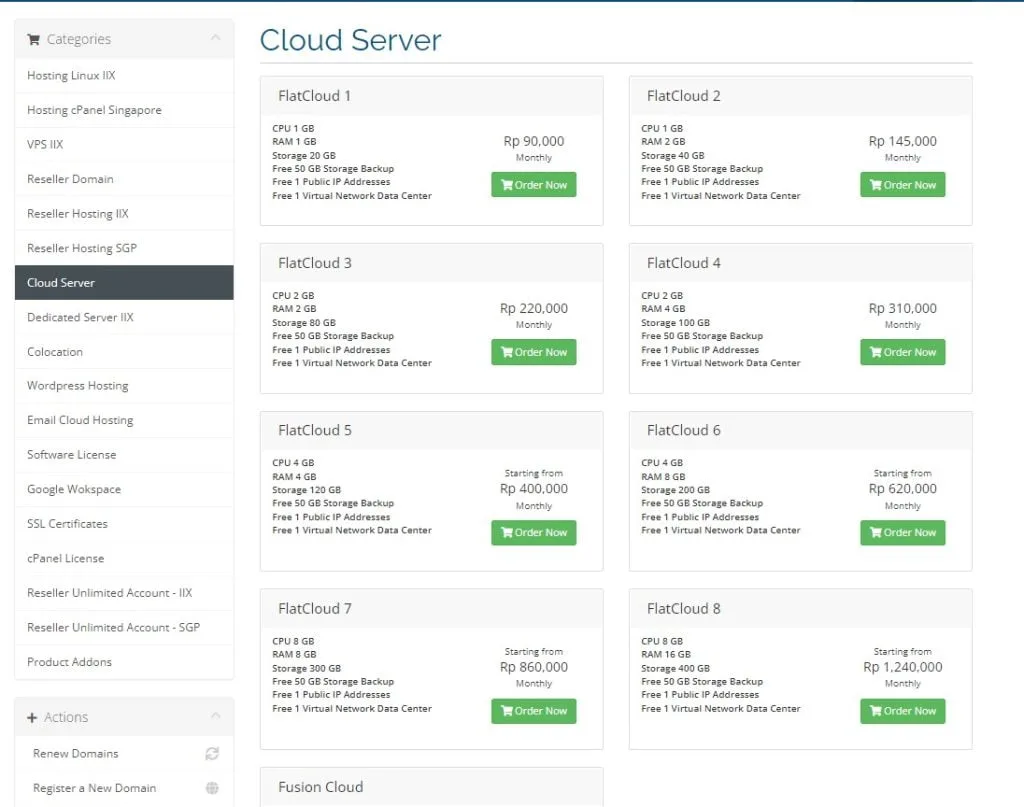Go to the Wordpress Hosting category
Viewport: 1024px width, 807px height.
pos(78,386)
